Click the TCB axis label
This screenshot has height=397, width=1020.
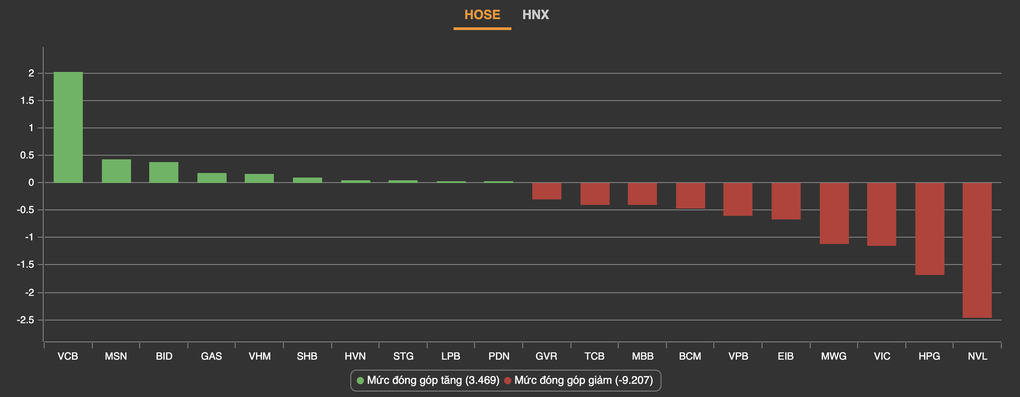tap(595, 356)
